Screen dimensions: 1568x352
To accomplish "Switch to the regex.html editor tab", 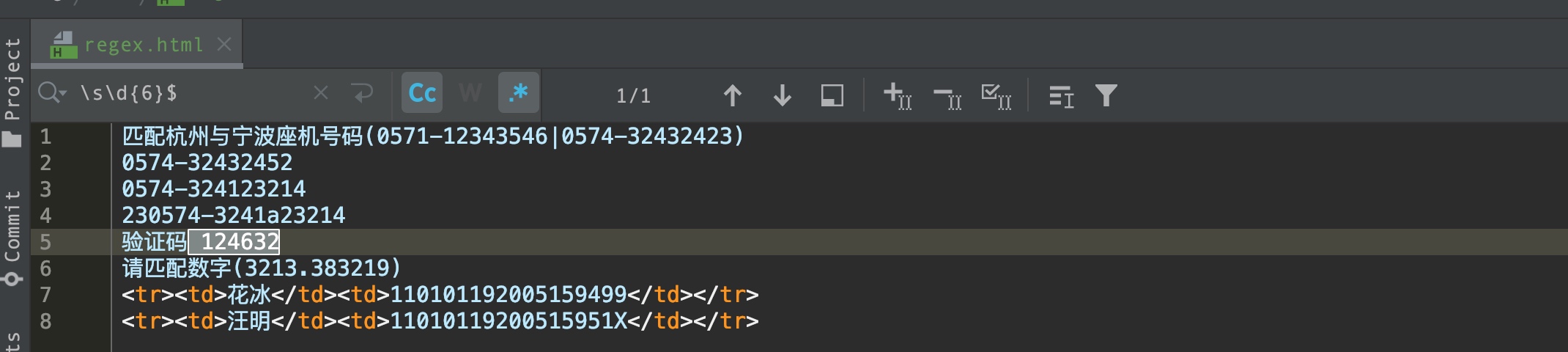I will pos(143,45).
